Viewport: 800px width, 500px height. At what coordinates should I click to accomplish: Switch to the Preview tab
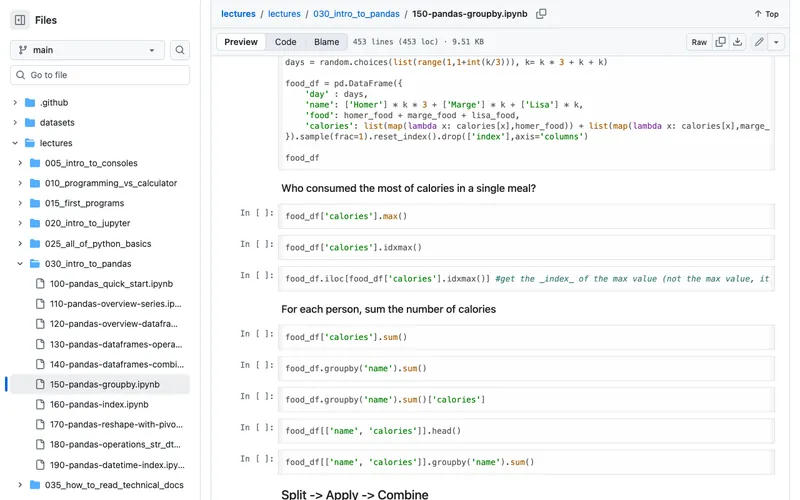(241, 42)
